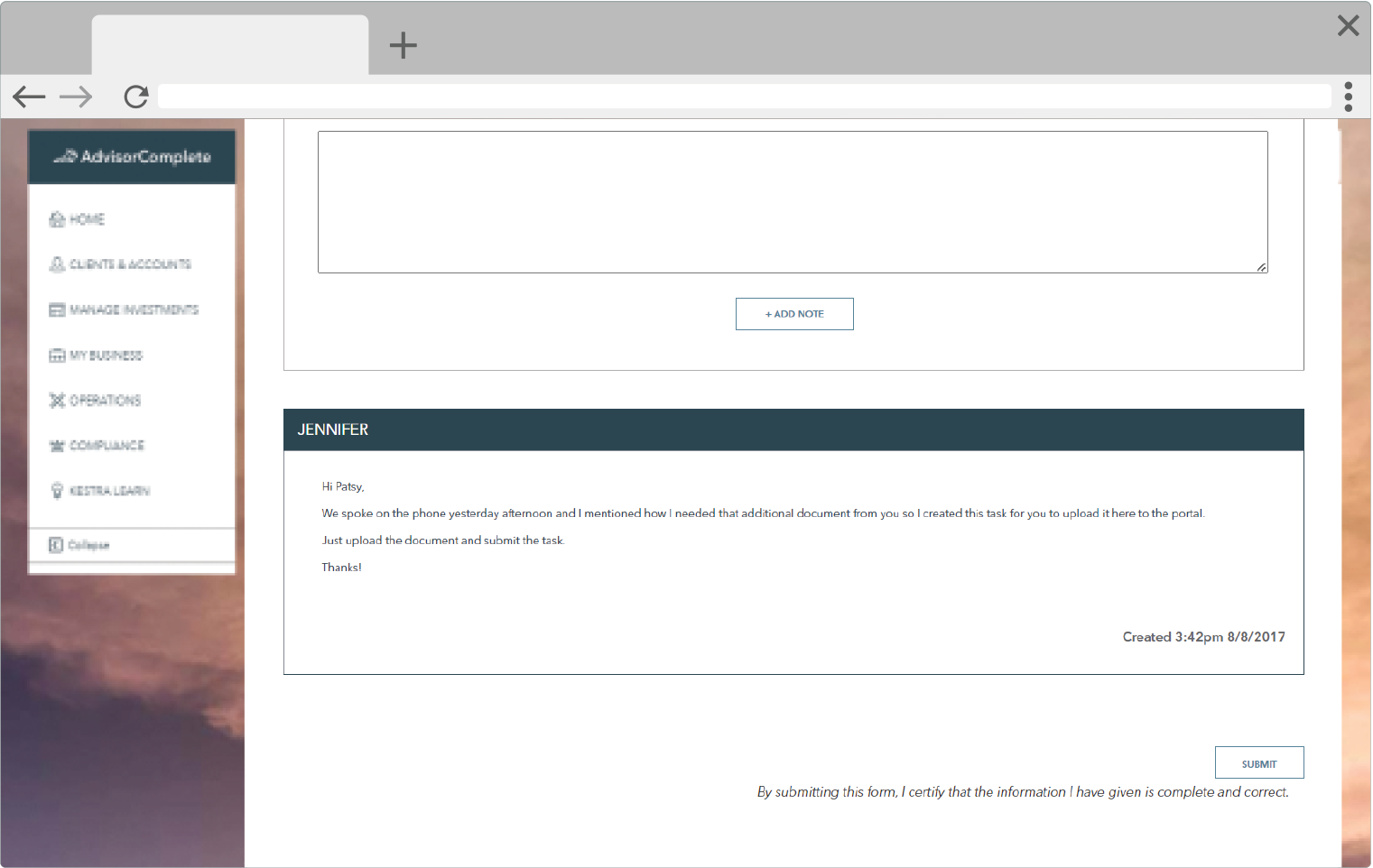Reload the page with browser refresh

click(136, 97)
